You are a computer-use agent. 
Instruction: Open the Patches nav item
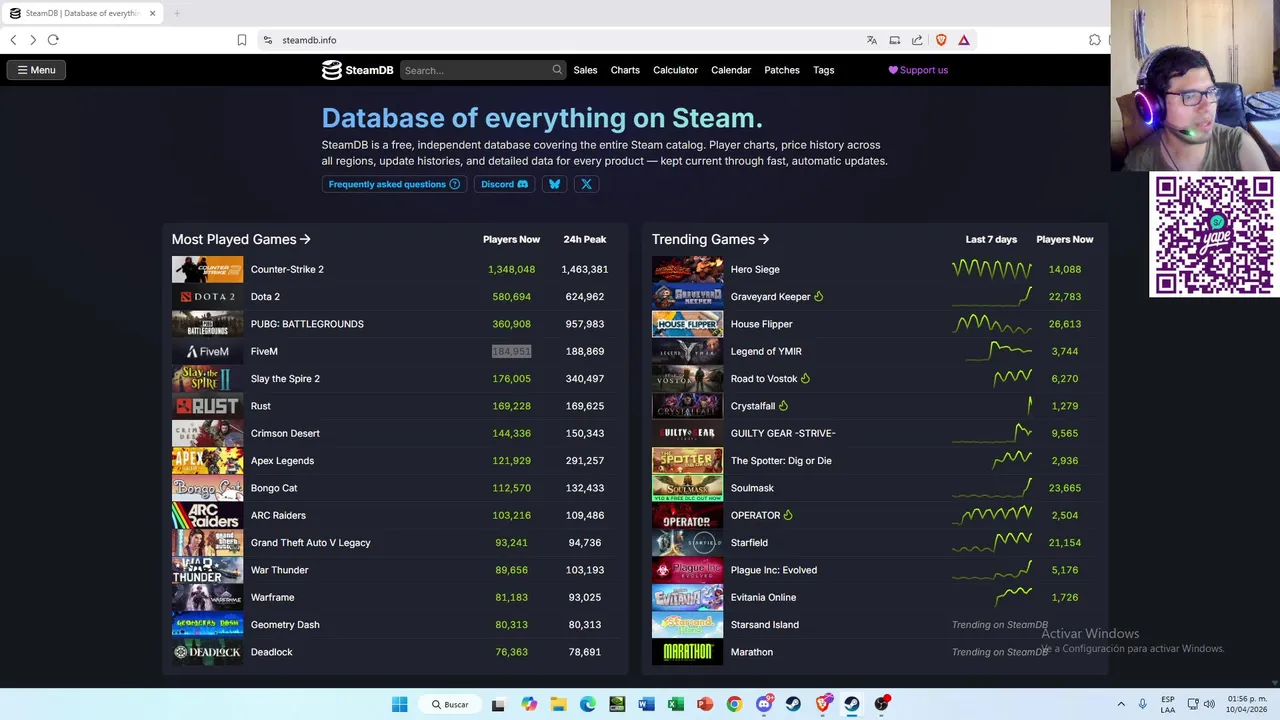tap(782, 70)
